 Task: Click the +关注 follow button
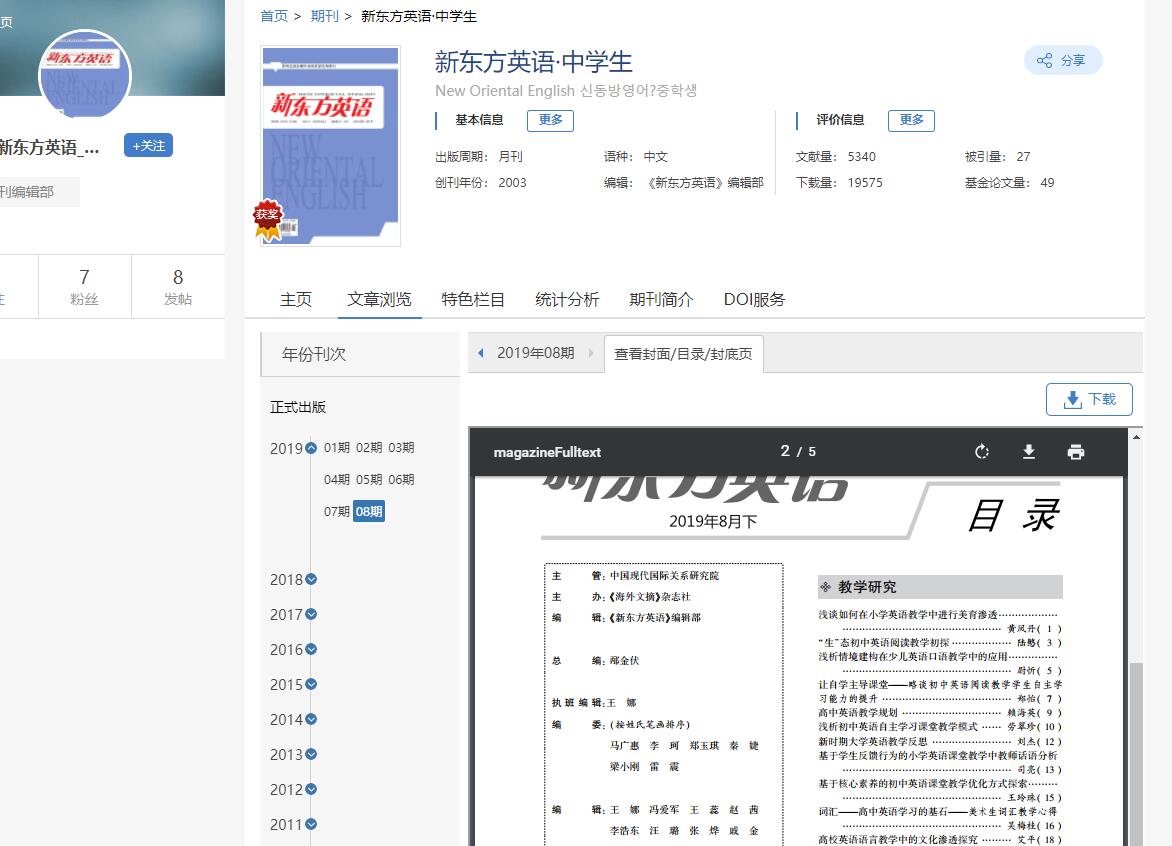pos(148,146)
